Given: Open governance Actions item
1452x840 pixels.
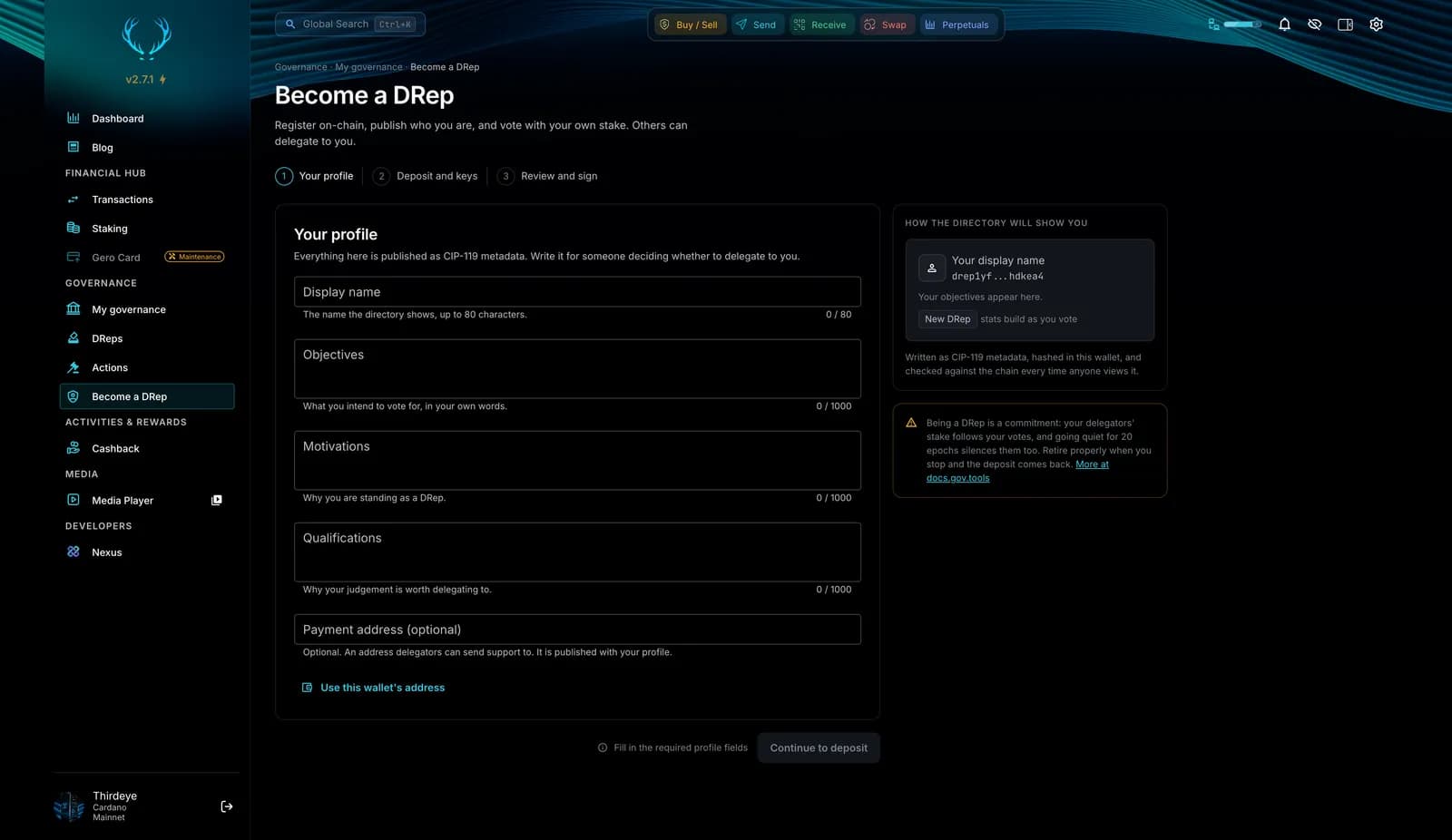Looking at the screenshot, I should click(147, 367).
